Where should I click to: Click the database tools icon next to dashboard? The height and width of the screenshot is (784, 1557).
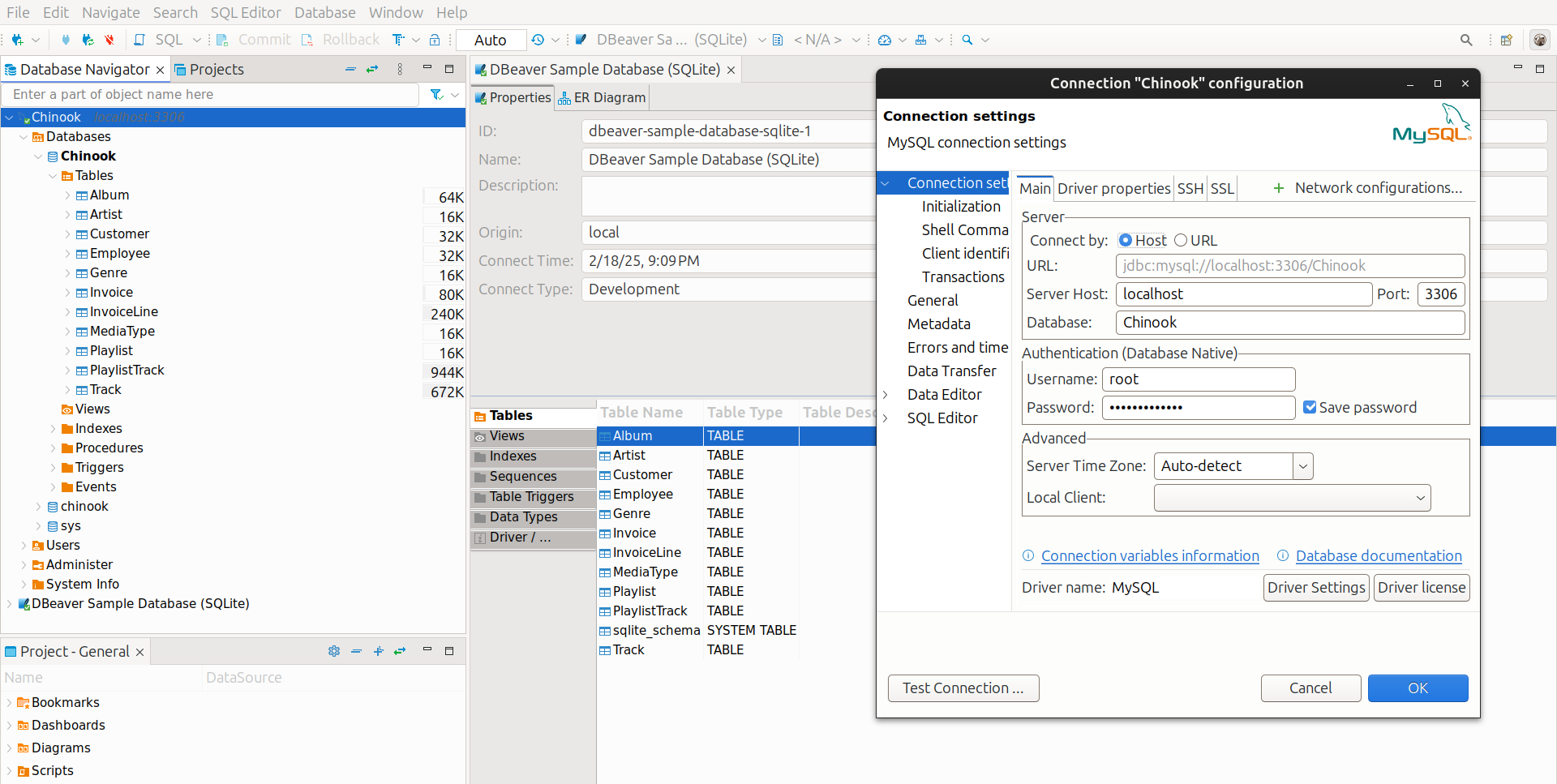(920, 40)
